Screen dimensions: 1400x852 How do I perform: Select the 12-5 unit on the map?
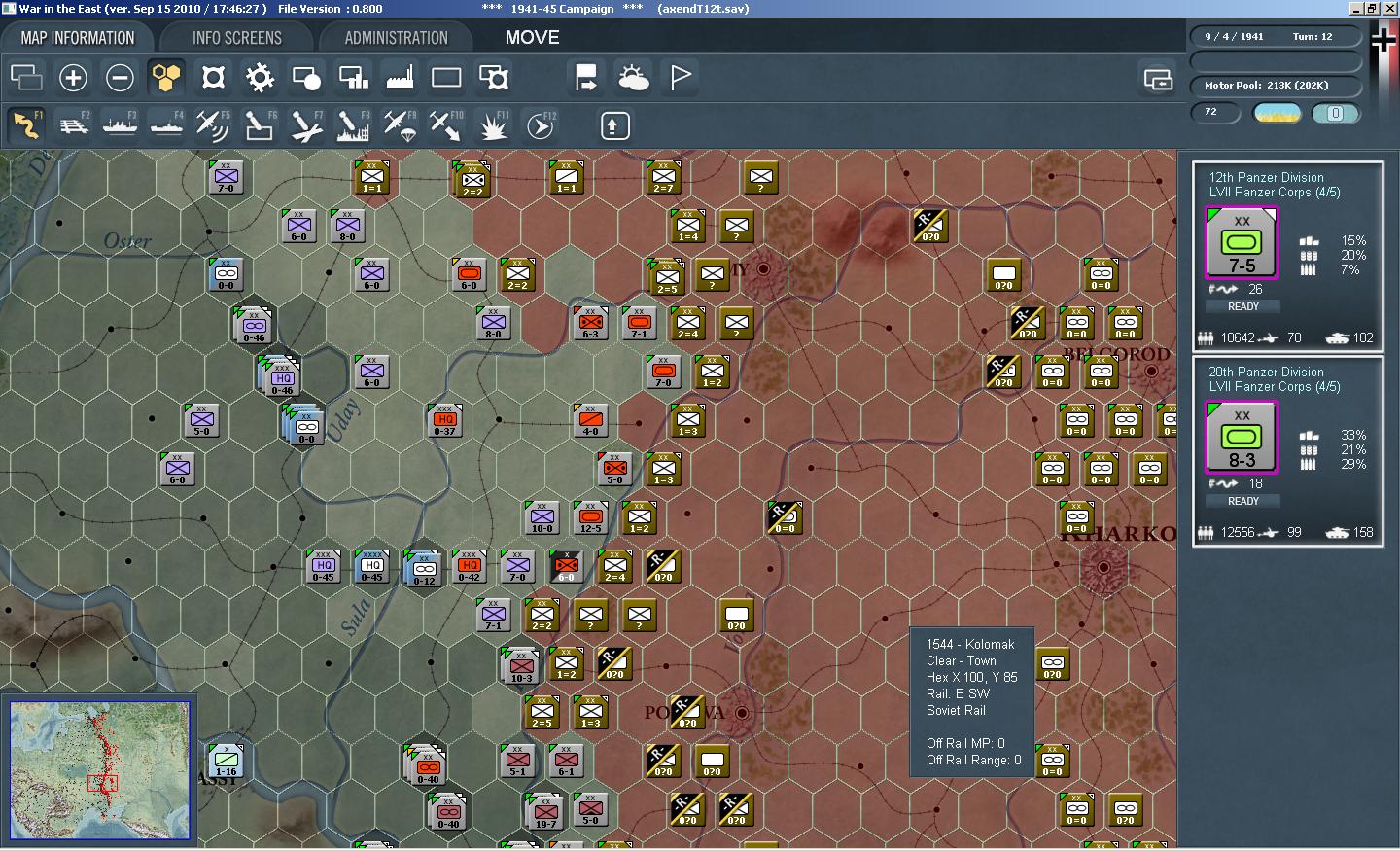(590, 517)
